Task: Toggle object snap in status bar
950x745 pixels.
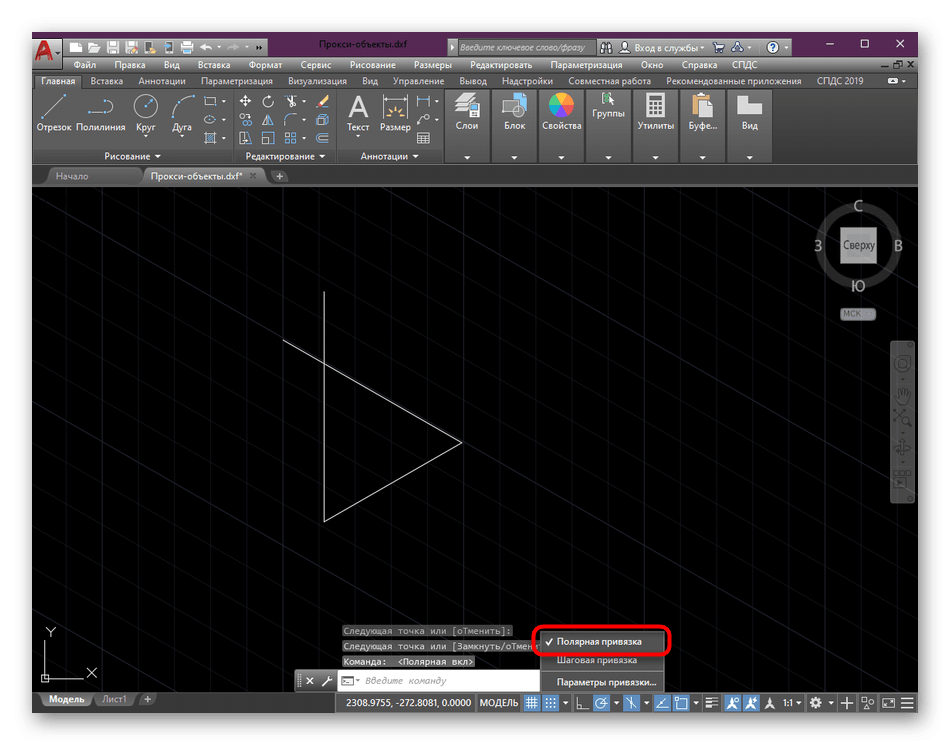Action: point(681,703)
